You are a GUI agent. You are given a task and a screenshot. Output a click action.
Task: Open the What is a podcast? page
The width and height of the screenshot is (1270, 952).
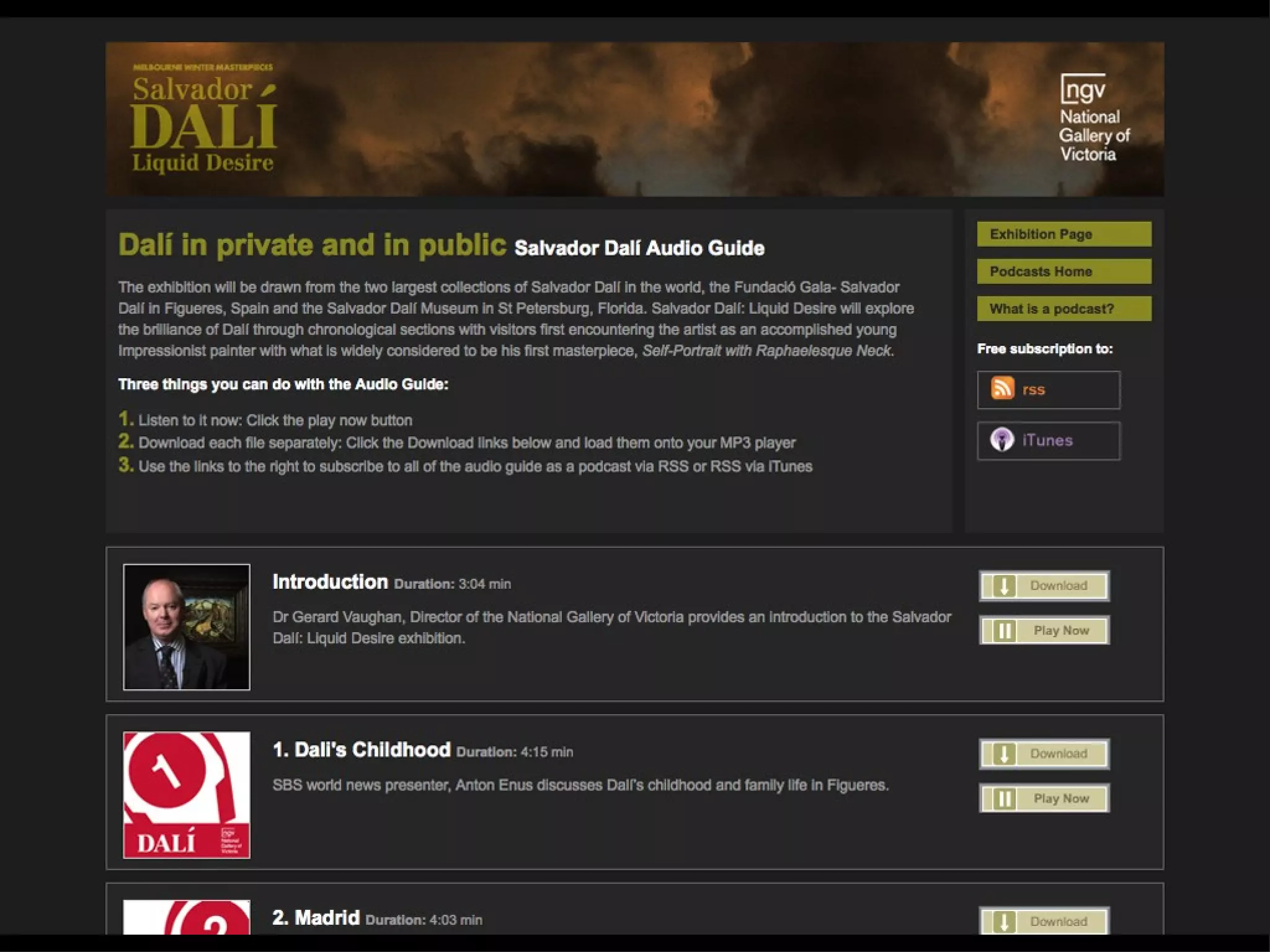[1064, 309]
